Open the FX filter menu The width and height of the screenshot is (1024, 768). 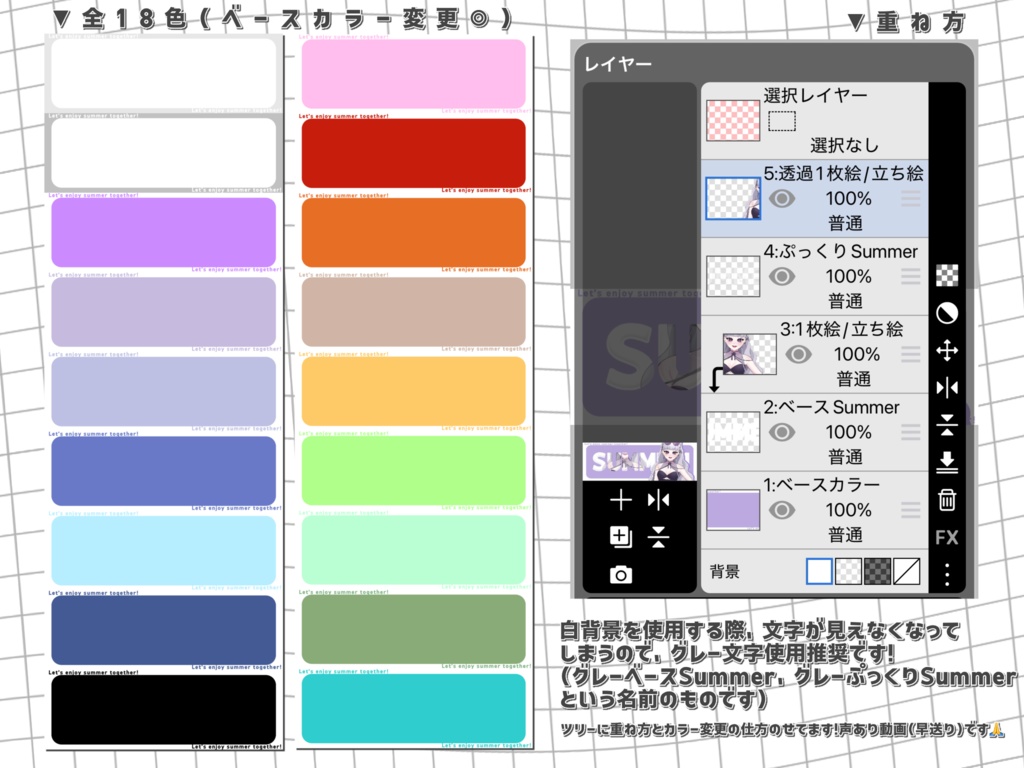click(x=947, y=537)
